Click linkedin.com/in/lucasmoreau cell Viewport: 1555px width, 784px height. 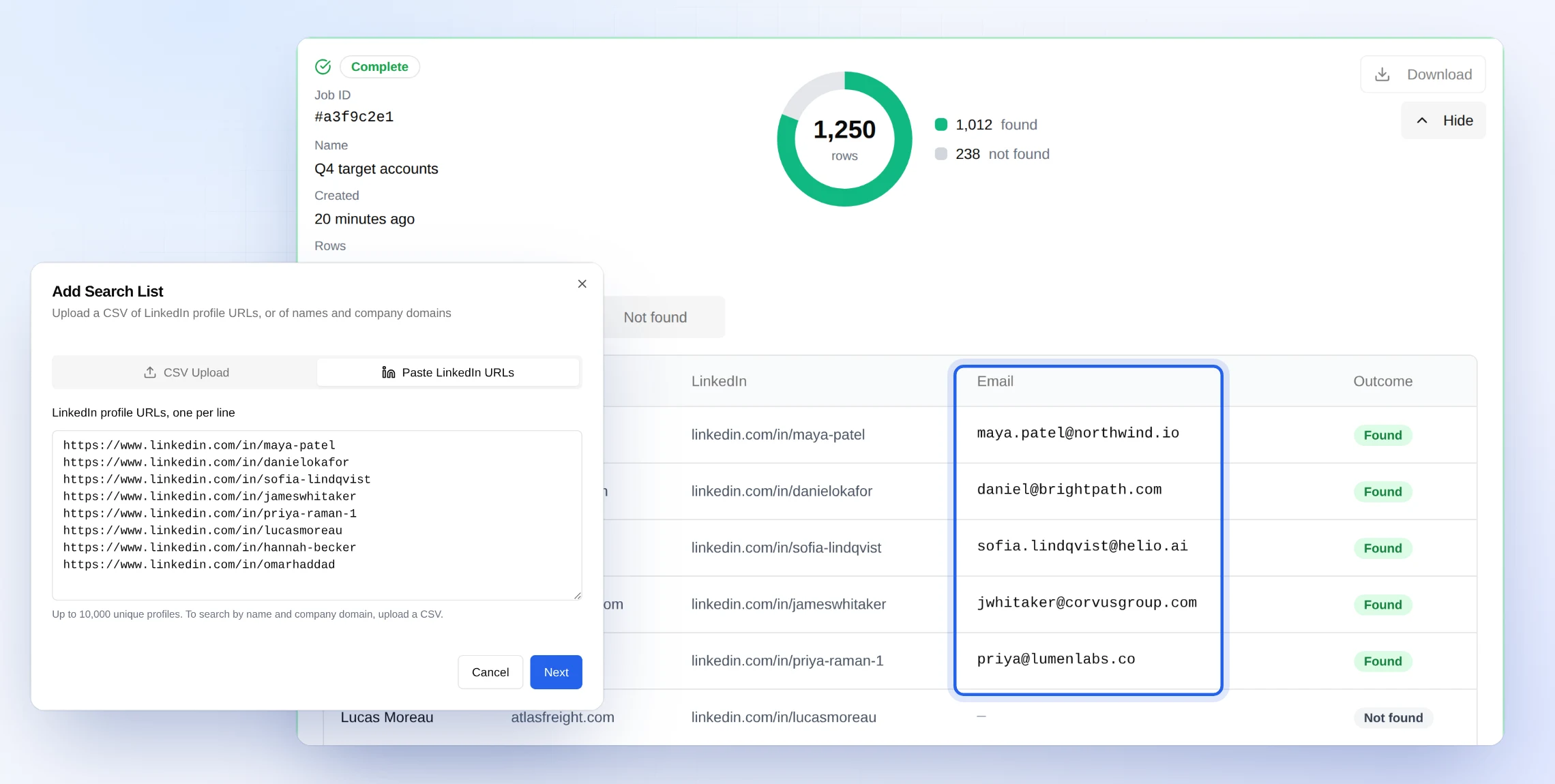(x=784, y=717)
